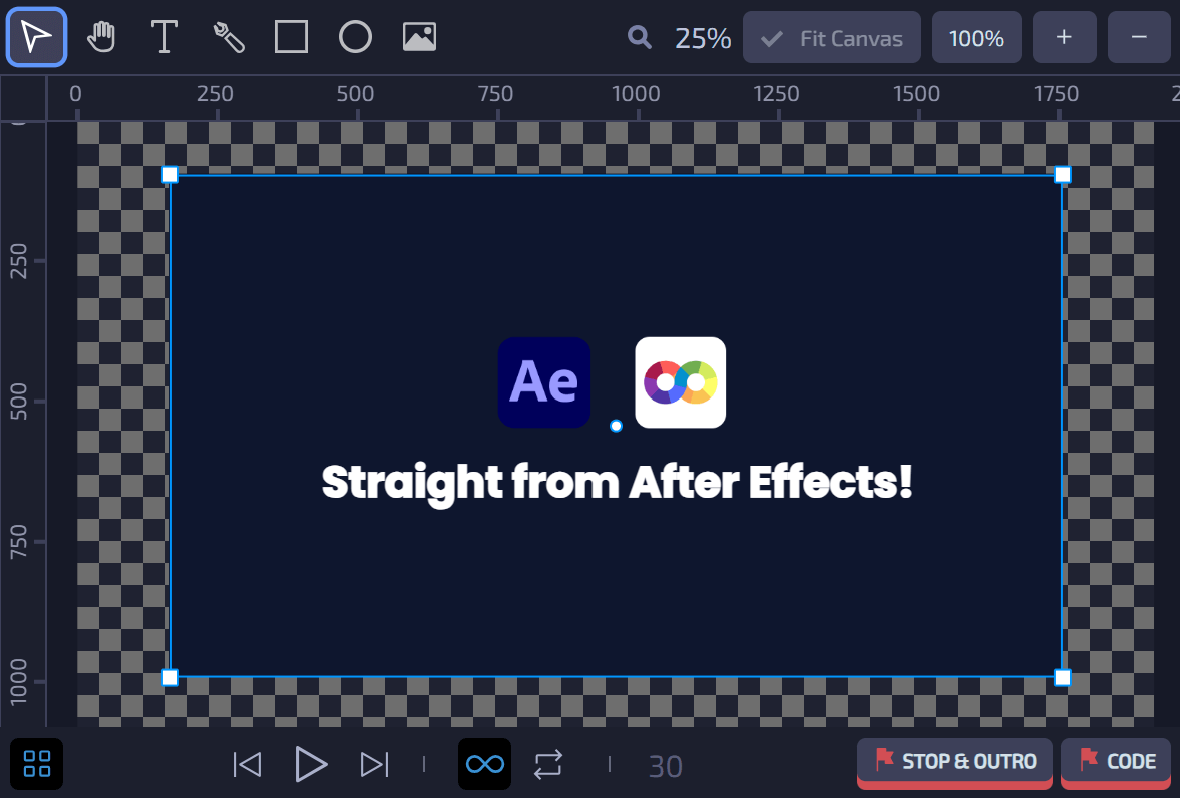1180x798 pixels.
Task: Select the arrow selection tool
Action: coord(36,37)
